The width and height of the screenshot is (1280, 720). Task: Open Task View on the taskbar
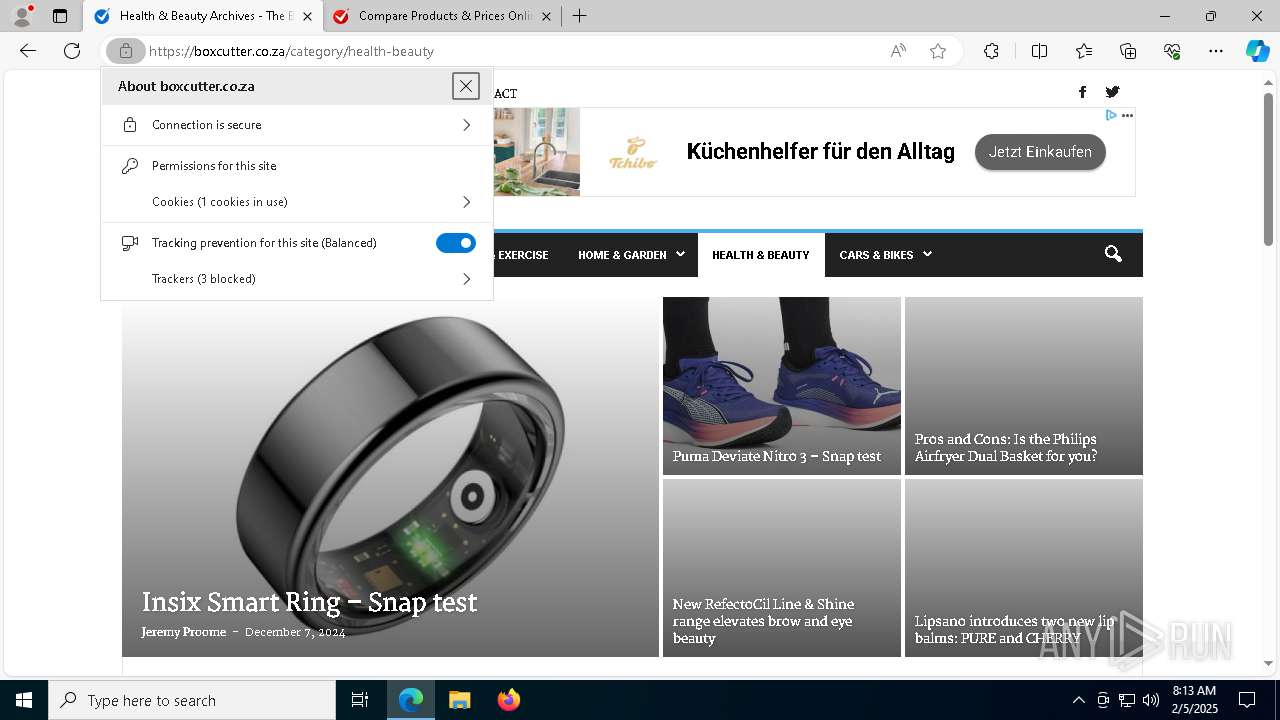point(360,700)
